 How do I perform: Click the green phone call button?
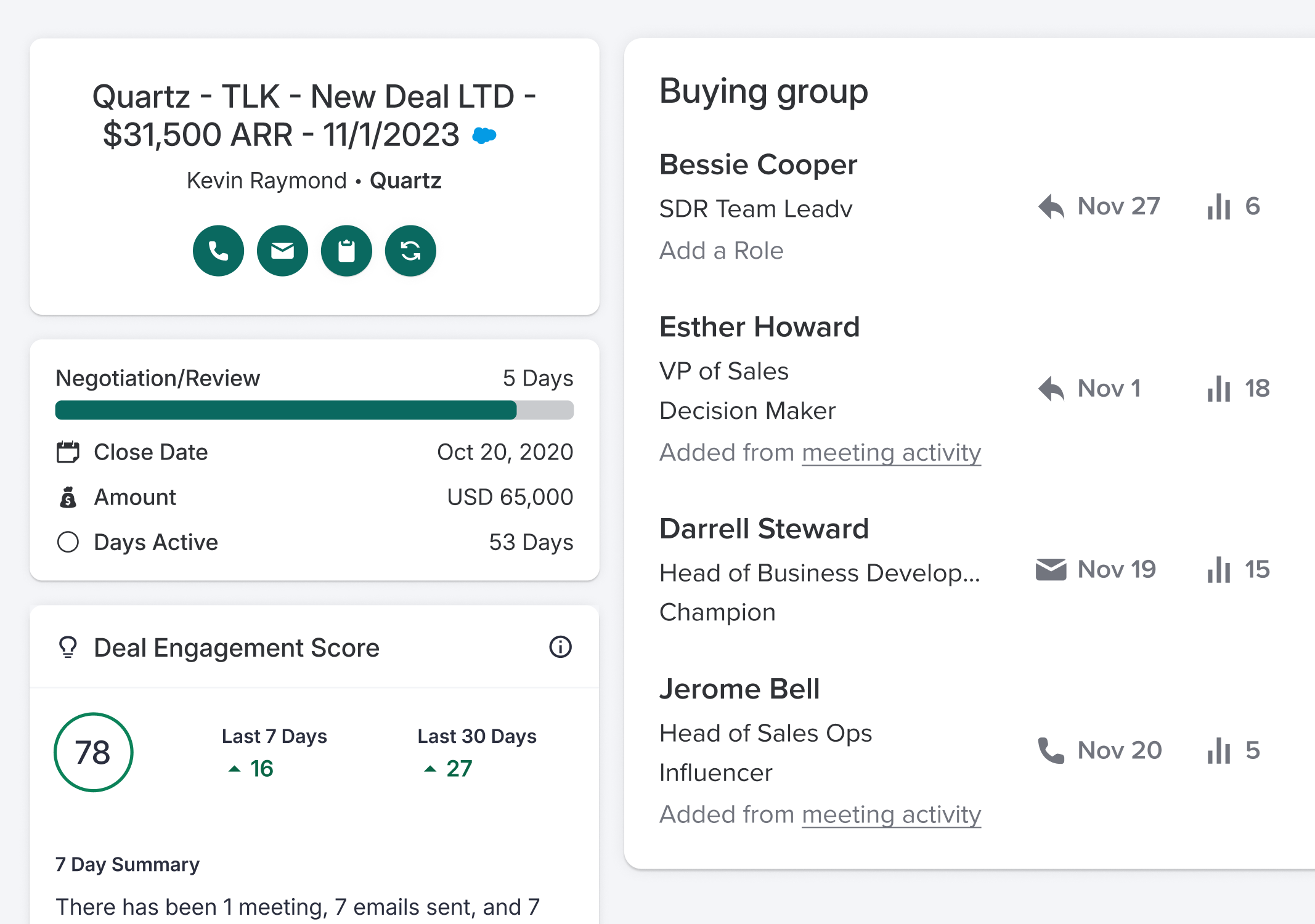[218, 251]
